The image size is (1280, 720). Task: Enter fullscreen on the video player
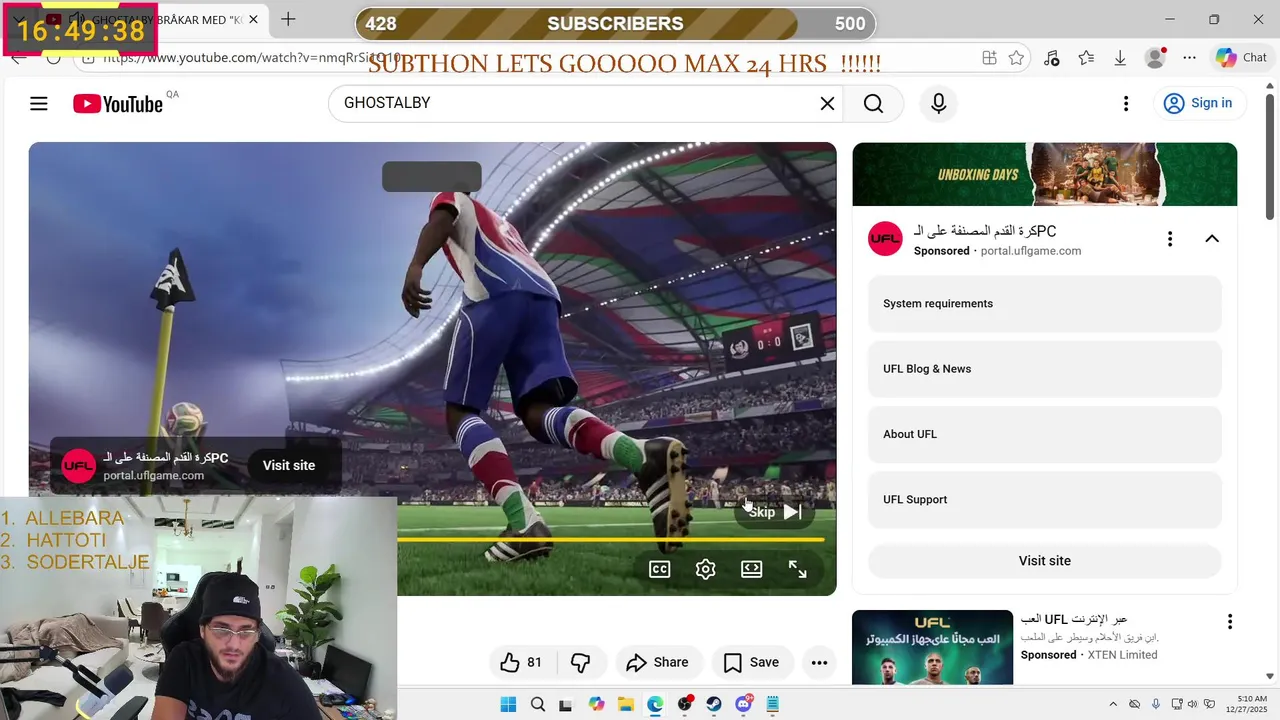point(798,569)
